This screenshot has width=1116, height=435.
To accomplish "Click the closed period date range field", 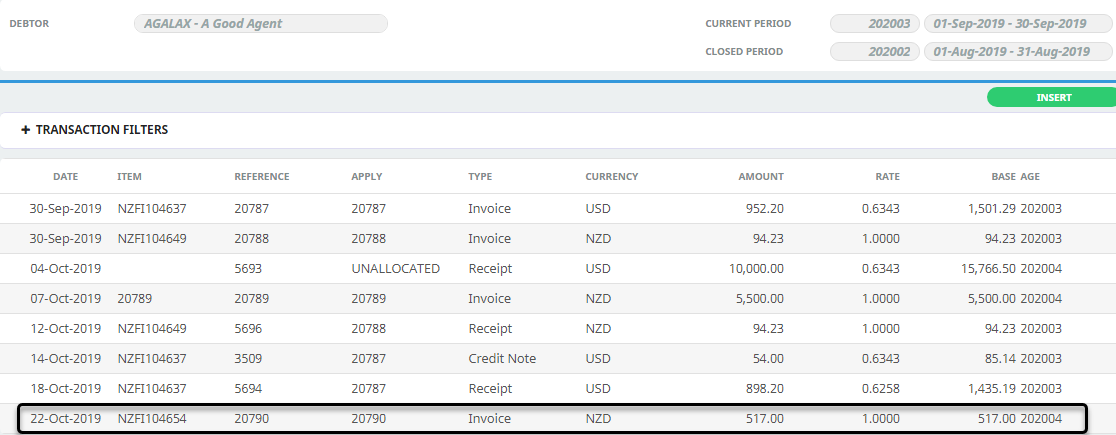I will 1018,51.
